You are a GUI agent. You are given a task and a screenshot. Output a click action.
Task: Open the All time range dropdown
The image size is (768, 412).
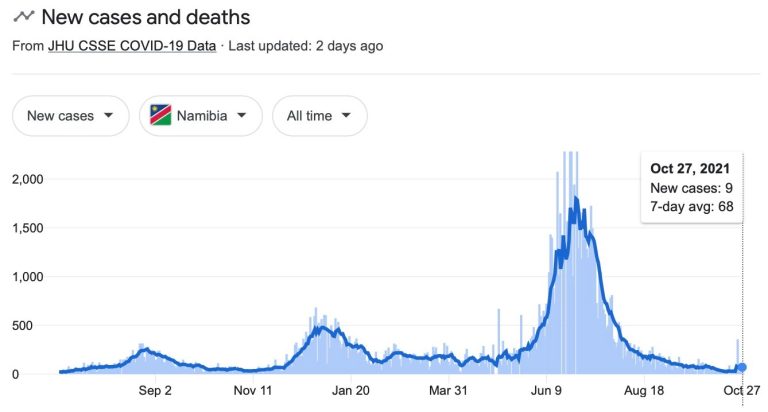[319, 116]
